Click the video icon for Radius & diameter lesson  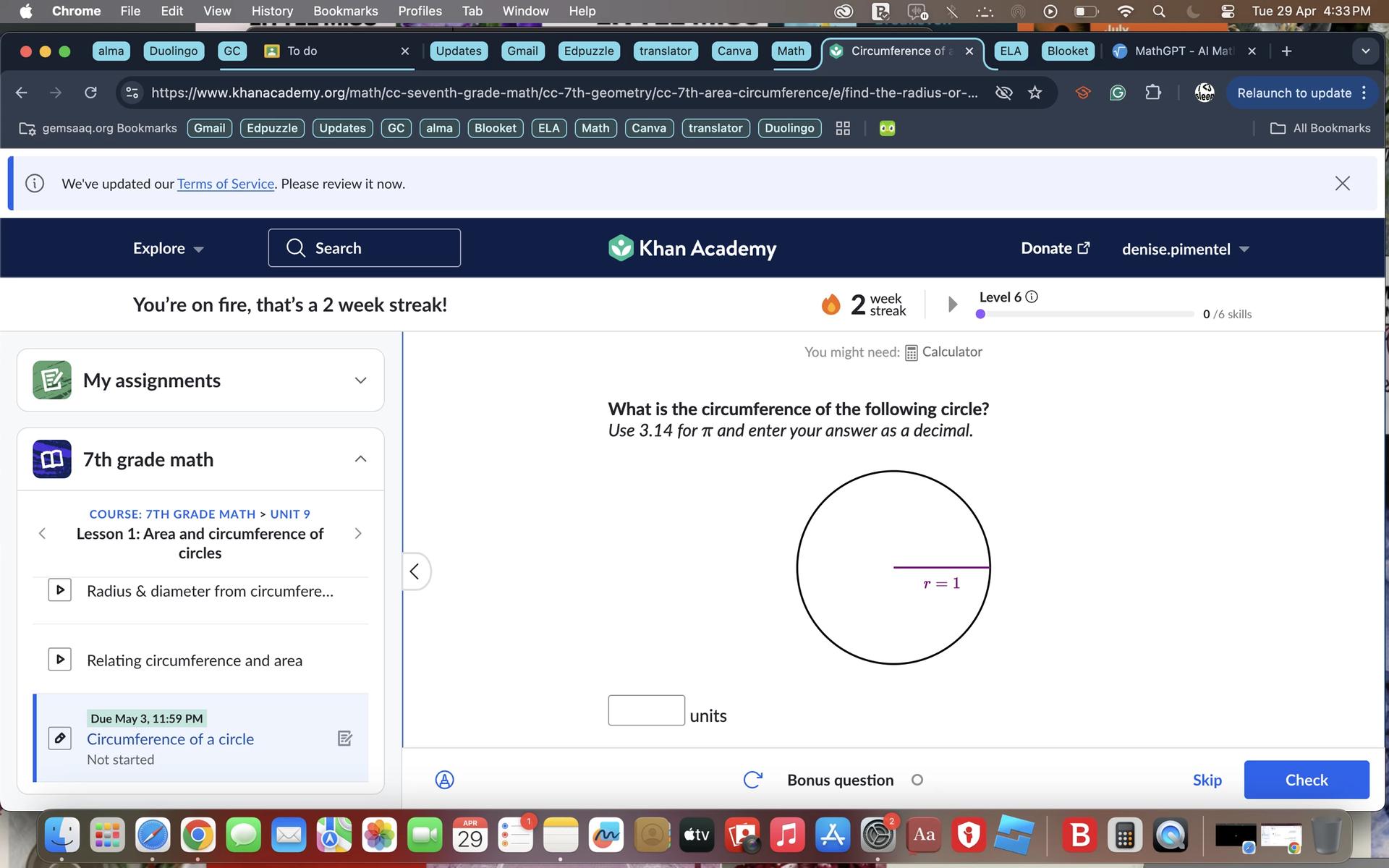pos(59,590)
